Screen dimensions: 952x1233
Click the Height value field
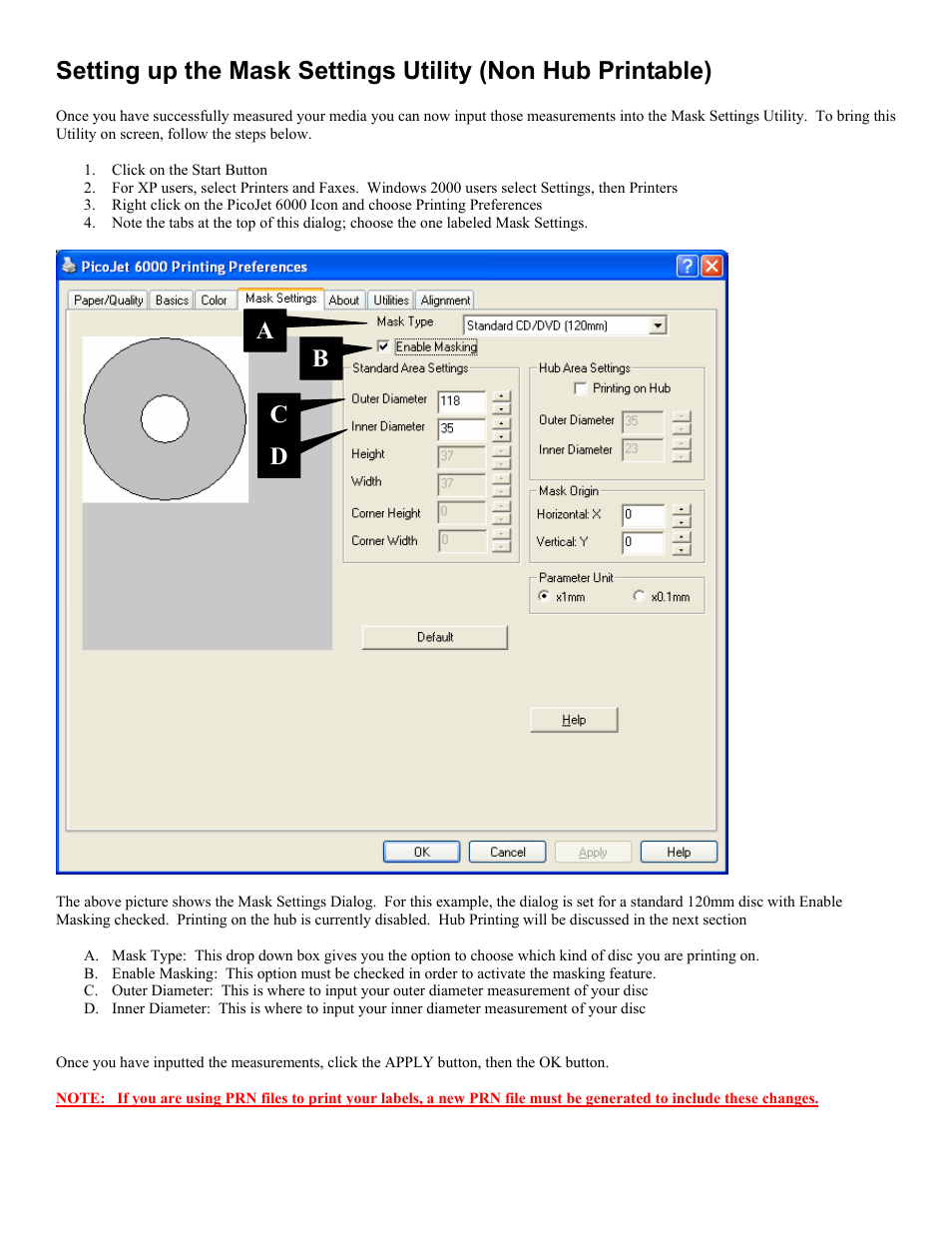[x=462, y=456]
